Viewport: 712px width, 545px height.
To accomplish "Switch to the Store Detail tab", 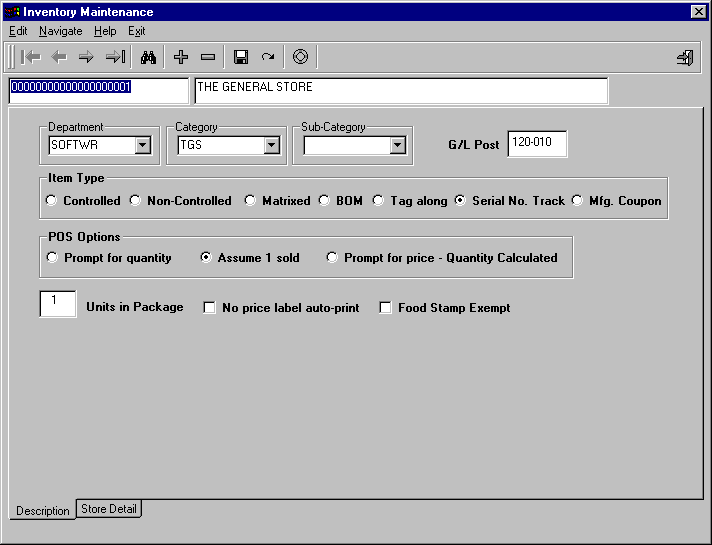I will click(x=109, y=509).
